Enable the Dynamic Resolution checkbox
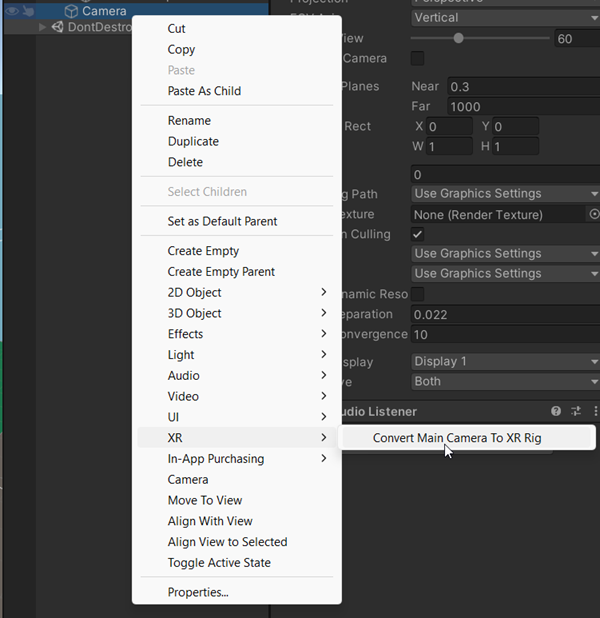Viewport: 600px width, 618px height. point(418,294)
